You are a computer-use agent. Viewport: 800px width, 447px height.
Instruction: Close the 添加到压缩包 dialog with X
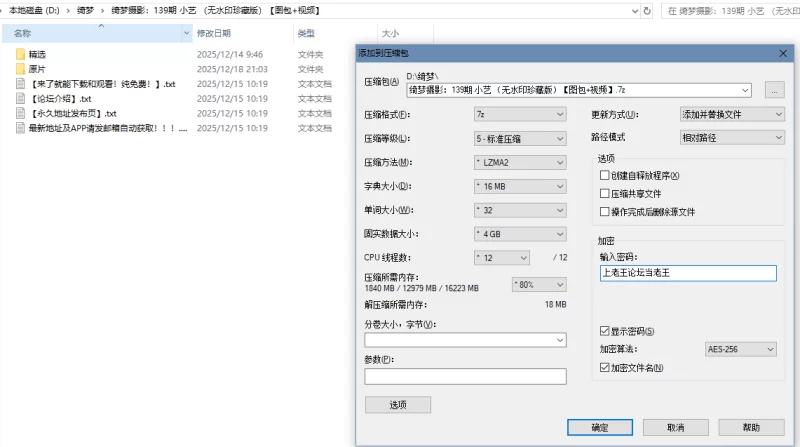(783, 53)
